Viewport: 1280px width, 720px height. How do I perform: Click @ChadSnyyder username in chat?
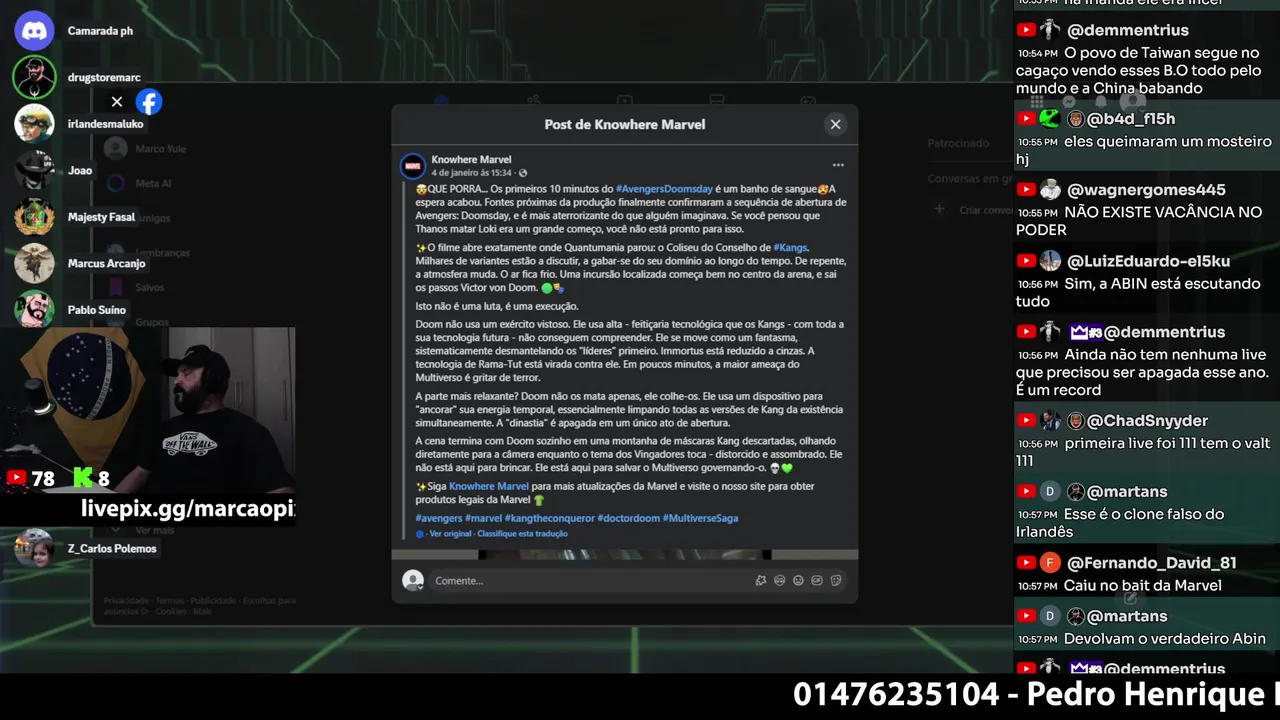click(x=1148, y=421)
